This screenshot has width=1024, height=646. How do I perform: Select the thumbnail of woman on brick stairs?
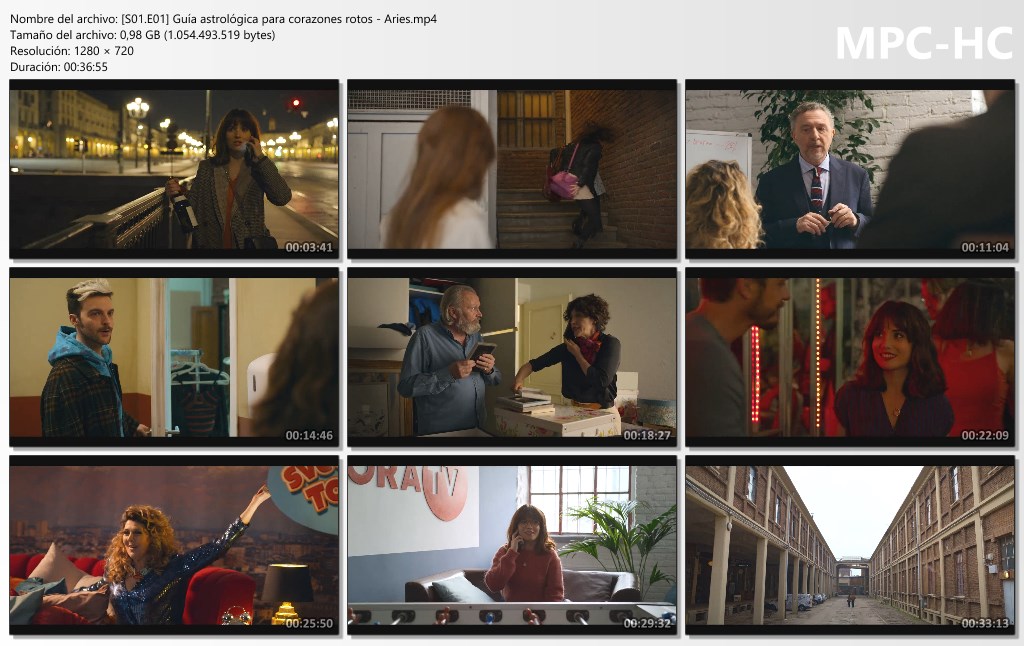click(x=512, y=169)
